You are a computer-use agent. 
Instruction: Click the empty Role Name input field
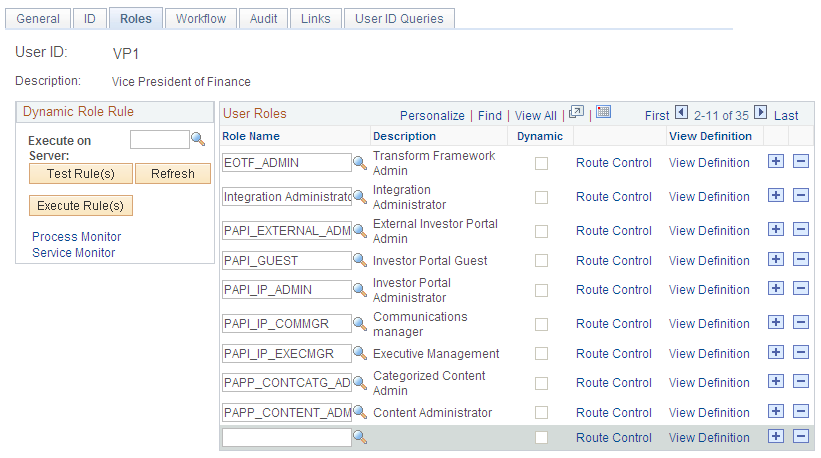click(286, 437)
